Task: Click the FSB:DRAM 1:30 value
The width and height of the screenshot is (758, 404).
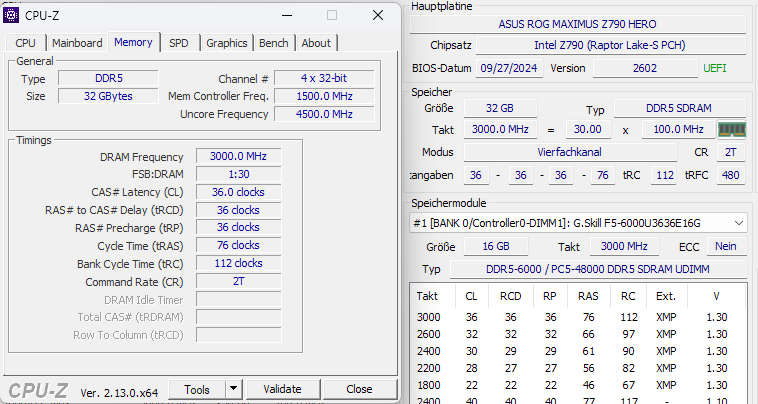Action: 238,174
